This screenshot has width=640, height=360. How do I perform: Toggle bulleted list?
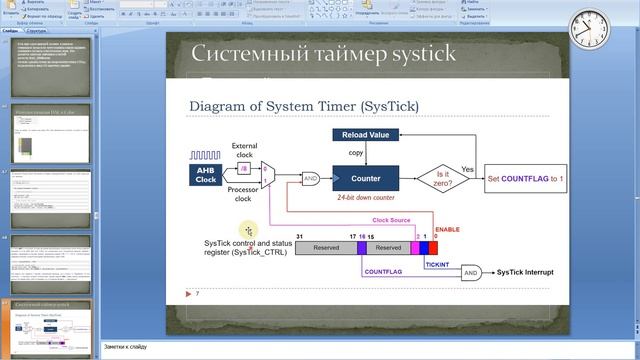pyautogui.click(x=200, y=4)
